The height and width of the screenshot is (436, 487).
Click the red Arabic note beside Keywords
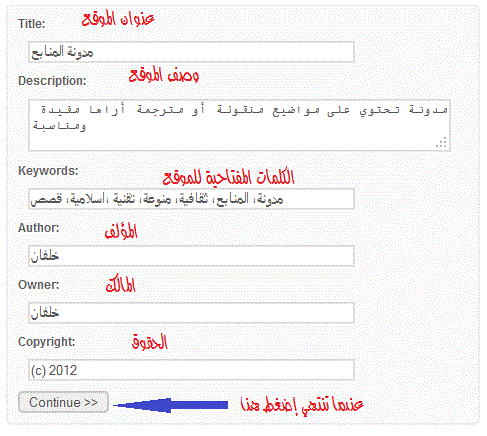coord(229,177)
